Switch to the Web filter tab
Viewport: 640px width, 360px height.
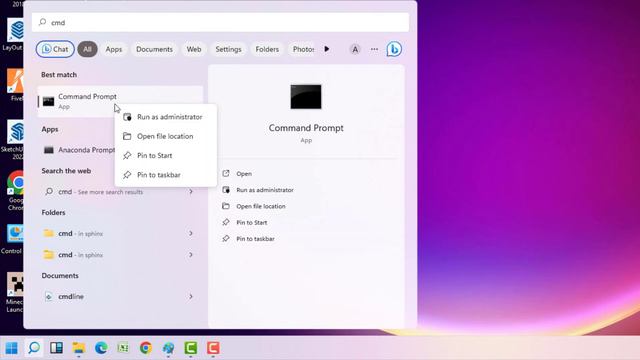coord(194,49)
